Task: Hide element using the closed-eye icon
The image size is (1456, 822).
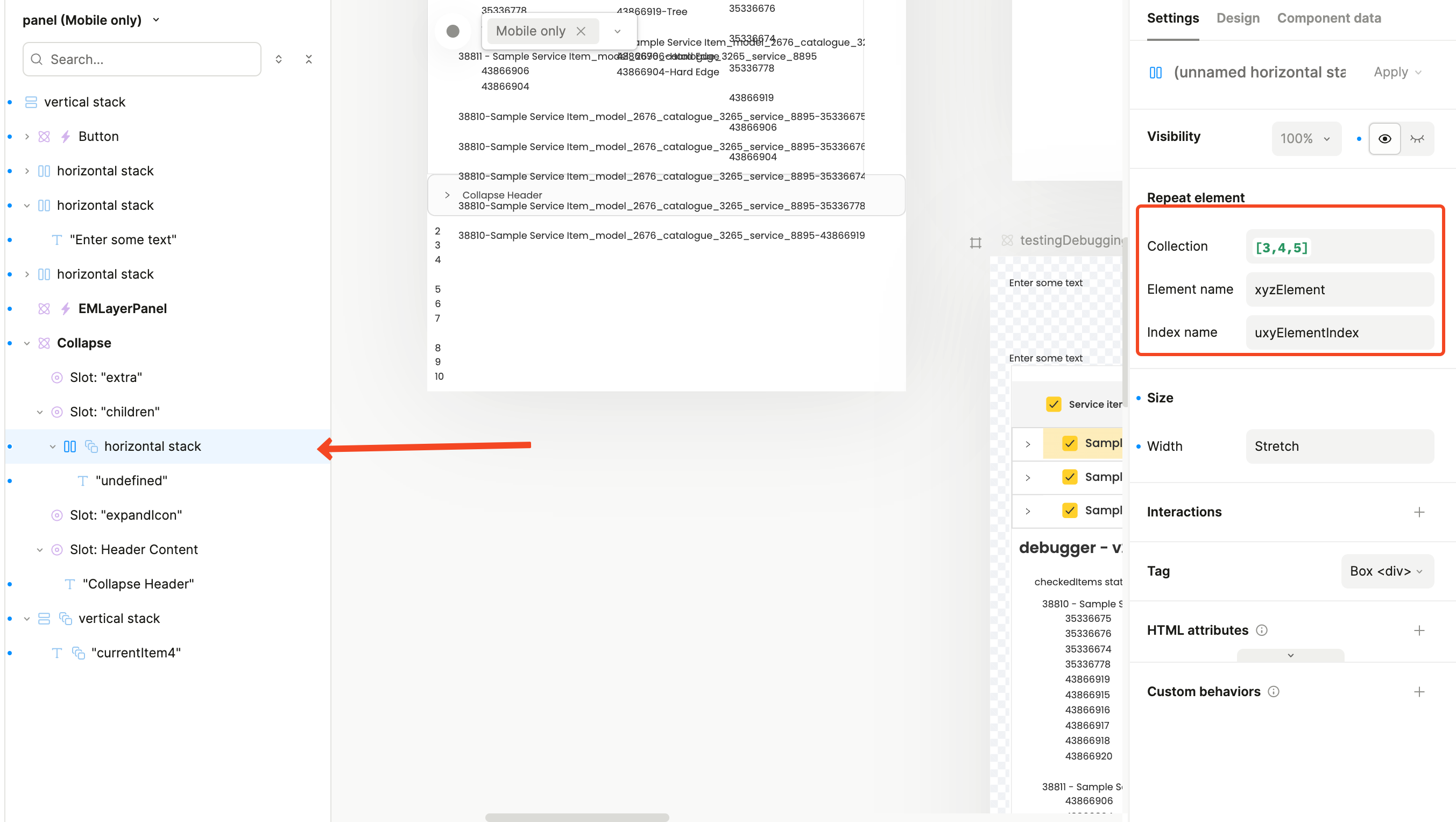Action: 1417,139
